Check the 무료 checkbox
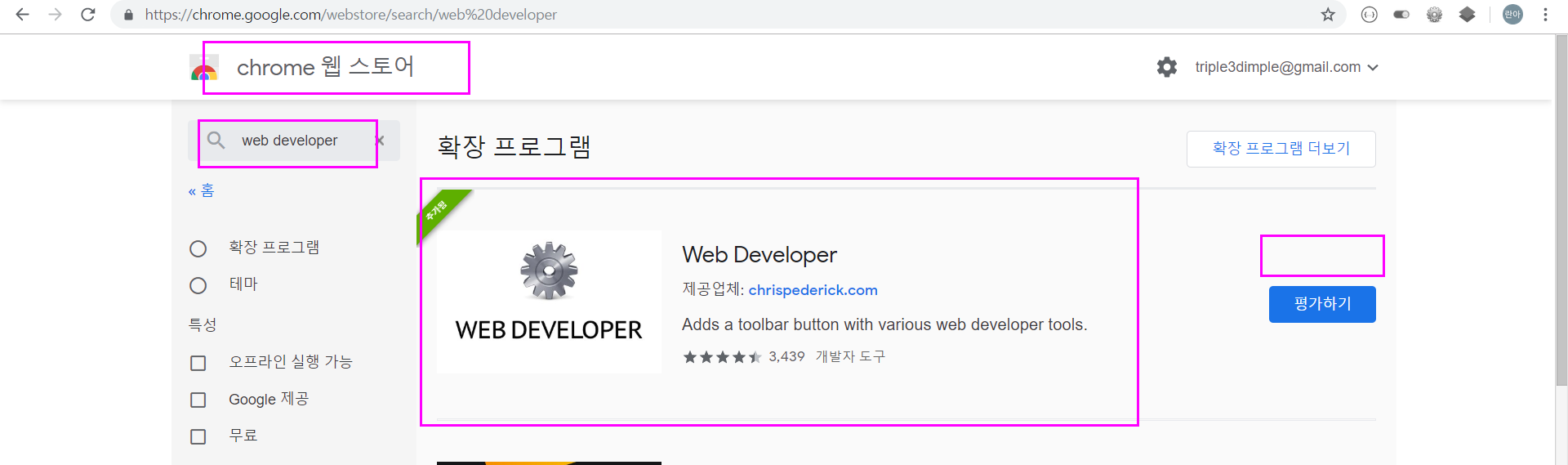Screen dimensions: 1568x465 click(x=198, y=436)
